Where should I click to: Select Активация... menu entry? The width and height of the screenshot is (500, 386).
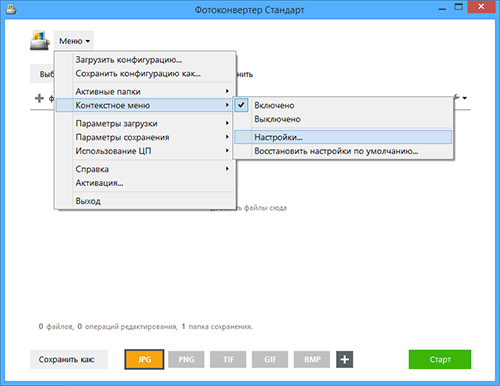pos(145,183)
